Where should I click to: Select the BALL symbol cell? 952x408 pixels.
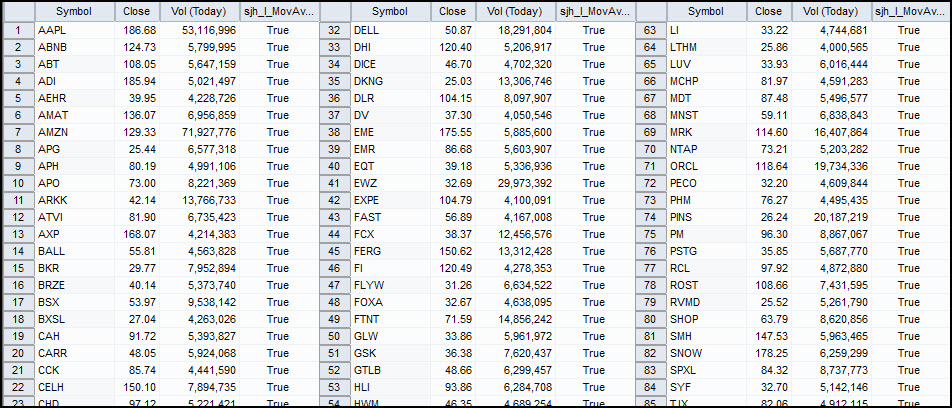coord(75,251)
